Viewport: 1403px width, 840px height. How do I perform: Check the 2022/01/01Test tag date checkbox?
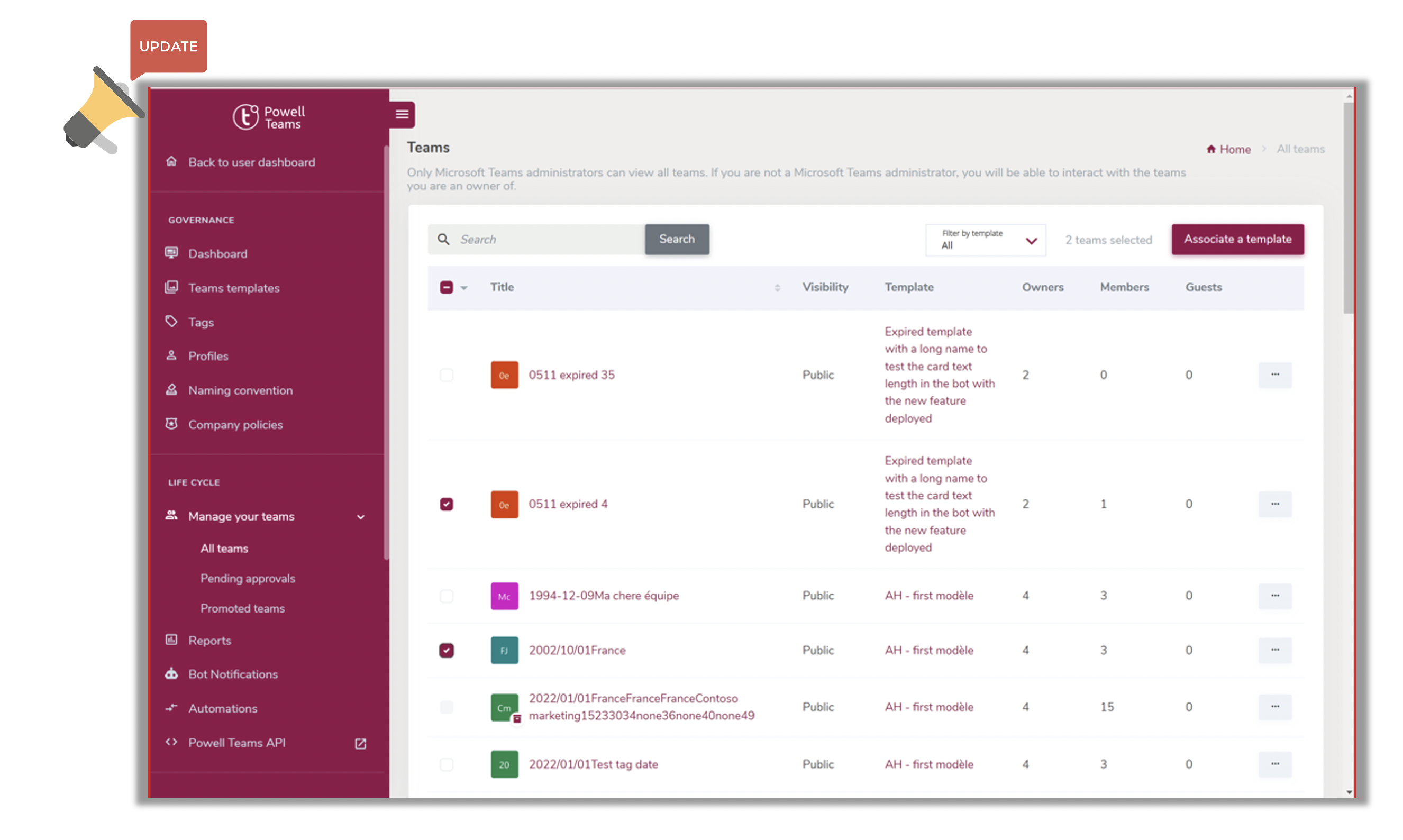(x=446, y=765)
